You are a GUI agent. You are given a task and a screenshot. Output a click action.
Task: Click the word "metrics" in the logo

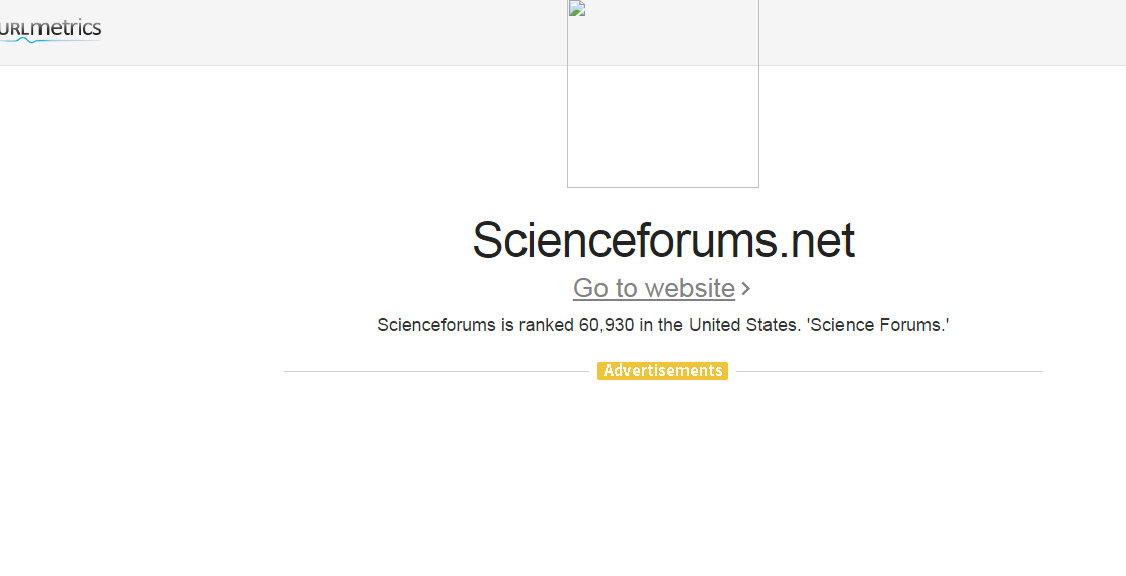coord(66,28)
